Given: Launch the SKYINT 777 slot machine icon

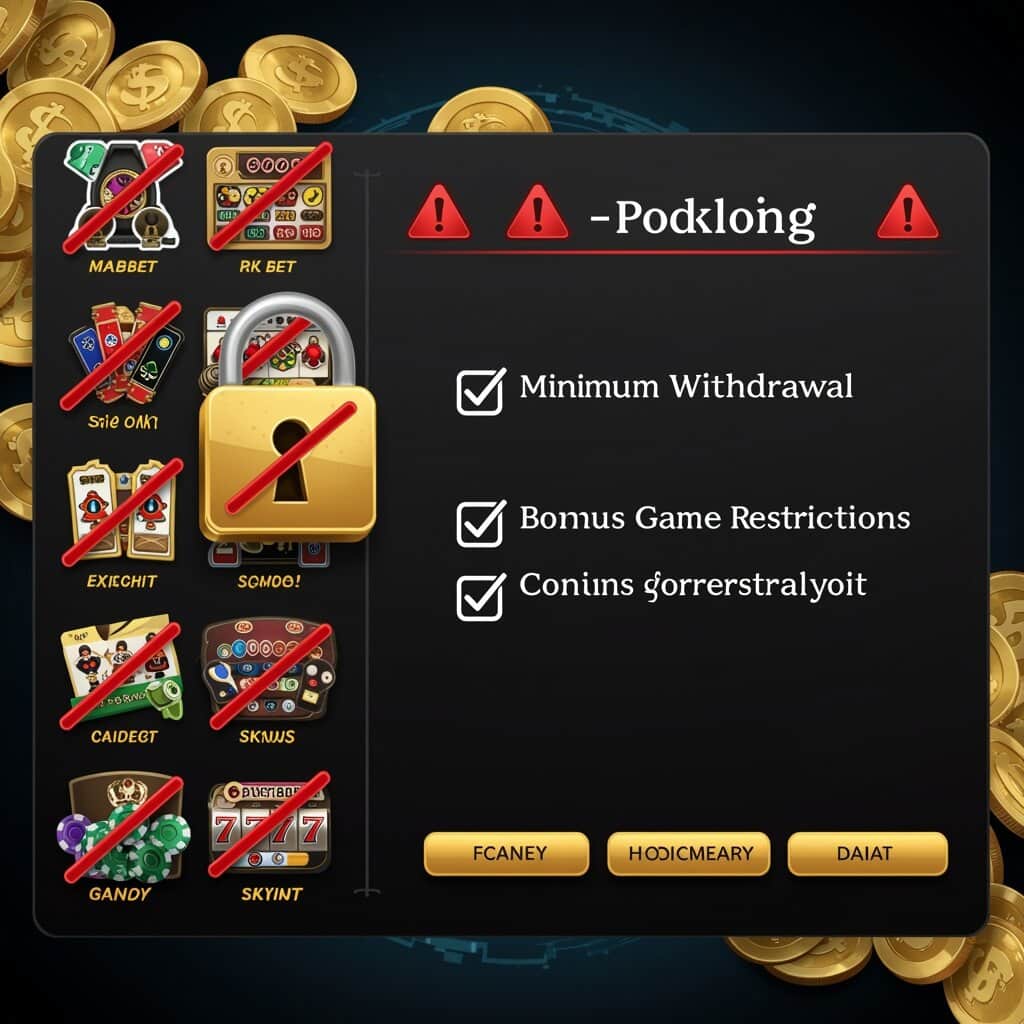Looking at the screenshot, I should pos(269,825).
